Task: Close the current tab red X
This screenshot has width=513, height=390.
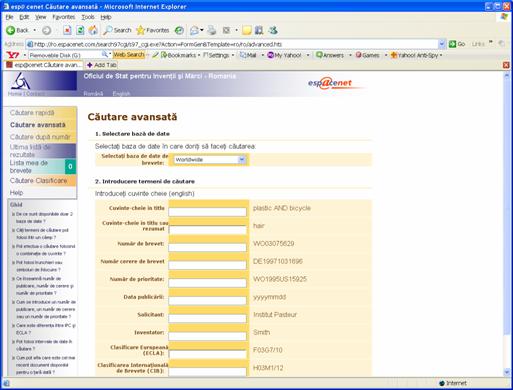Action: pos(506,65)
